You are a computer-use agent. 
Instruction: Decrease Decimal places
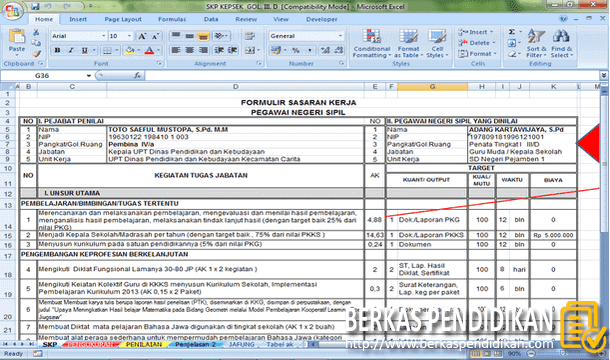pyautogui.click(x=339, y=50)
